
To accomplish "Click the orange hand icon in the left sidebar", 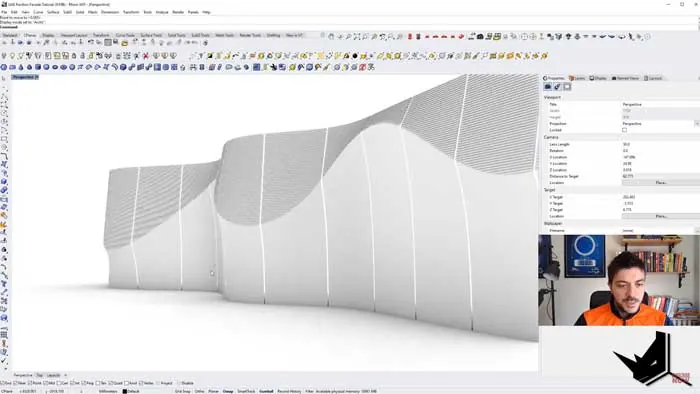I will tap(4, 225).
